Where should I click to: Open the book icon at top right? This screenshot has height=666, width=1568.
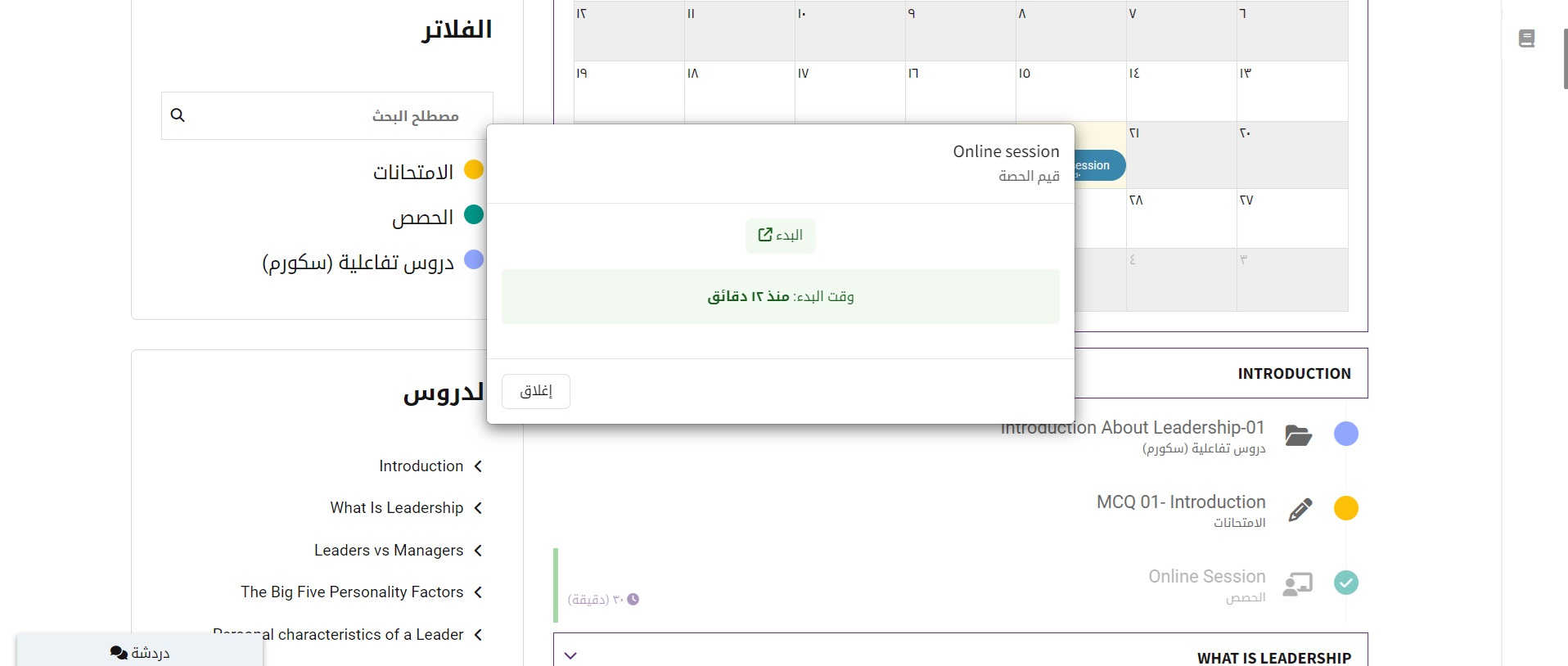(1526, 38)
